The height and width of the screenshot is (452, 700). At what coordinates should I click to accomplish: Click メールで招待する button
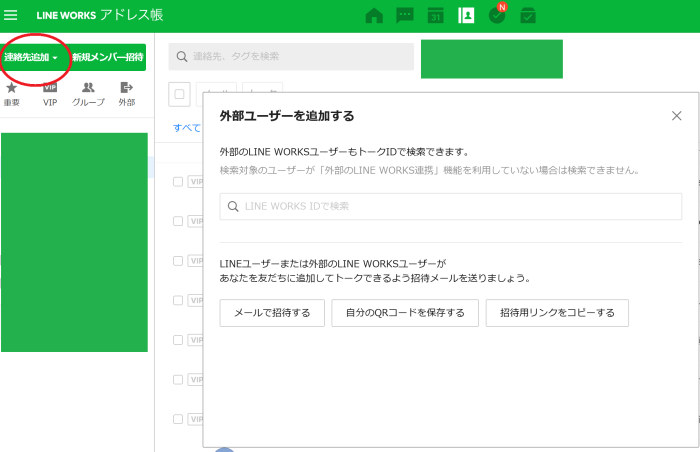pyautogui.click(x=272, y=313)
